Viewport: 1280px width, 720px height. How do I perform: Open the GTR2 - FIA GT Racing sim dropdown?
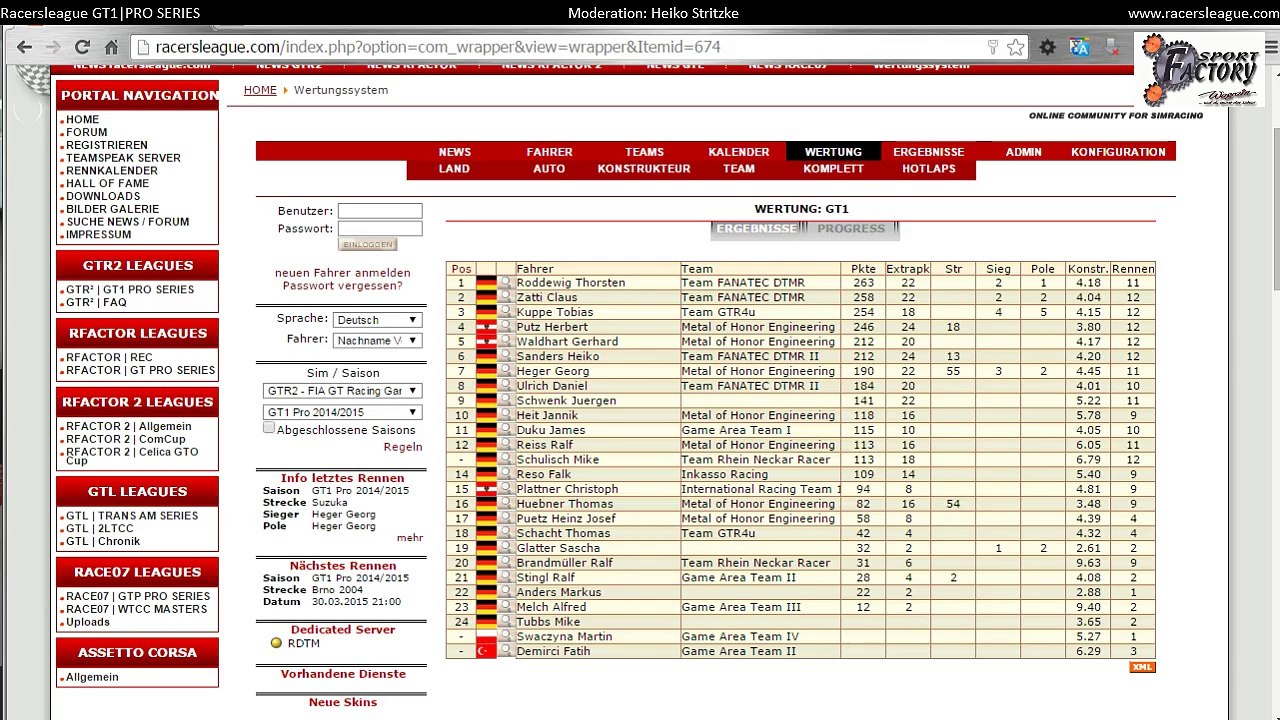pos(342,391)
